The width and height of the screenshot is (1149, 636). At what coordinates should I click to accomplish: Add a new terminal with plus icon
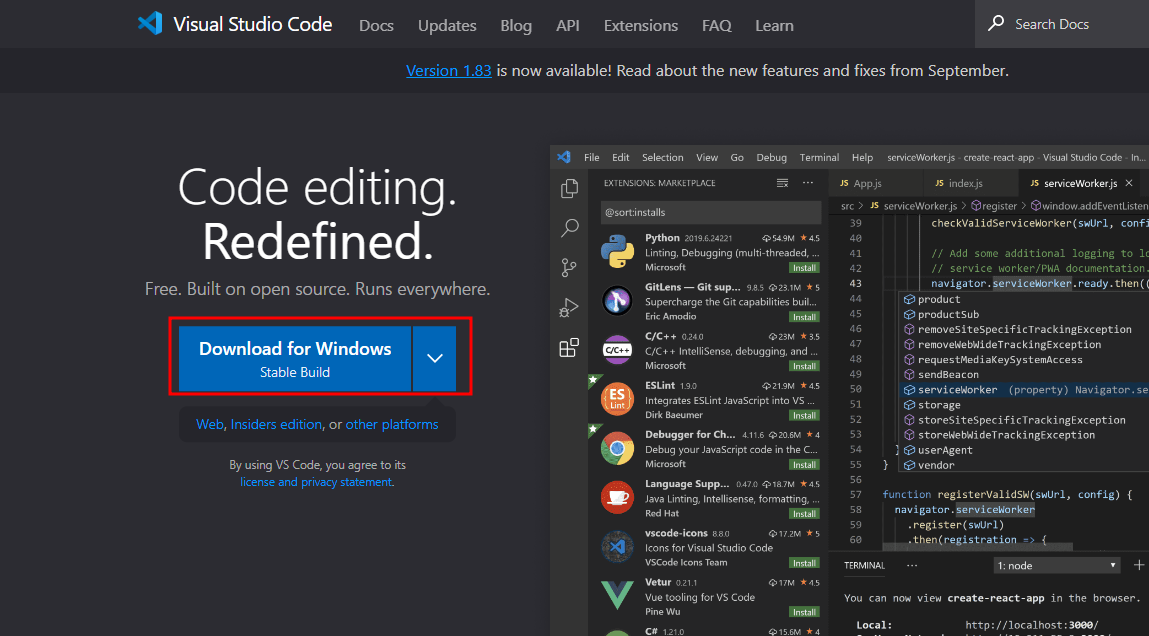pyautogui.click(x=1139, y=565)
